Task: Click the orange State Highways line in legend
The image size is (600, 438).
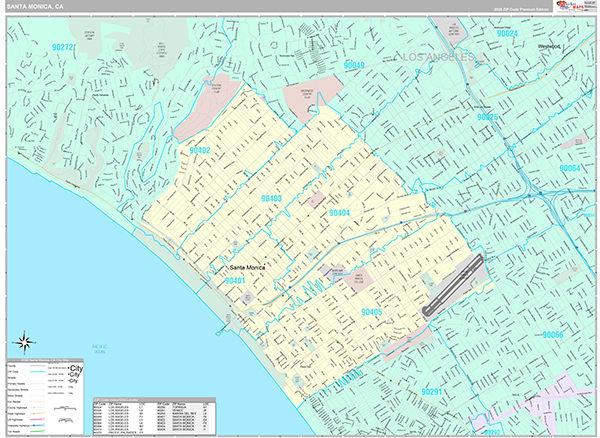Action: coord(38,414)
